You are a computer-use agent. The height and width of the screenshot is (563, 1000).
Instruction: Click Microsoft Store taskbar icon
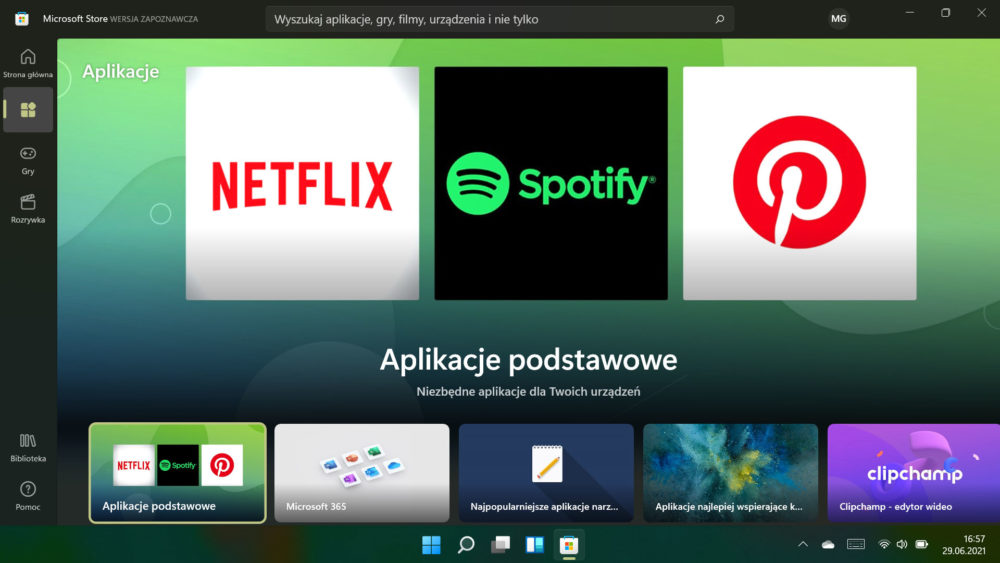tap(569, 545)
